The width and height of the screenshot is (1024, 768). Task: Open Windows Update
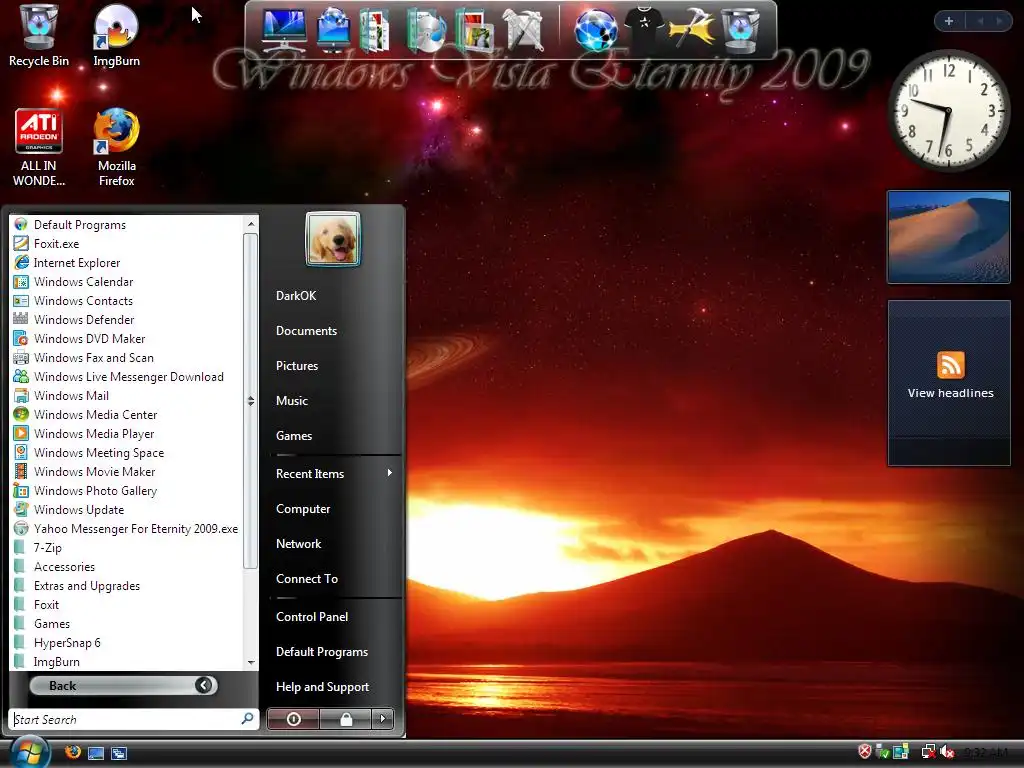127,509
